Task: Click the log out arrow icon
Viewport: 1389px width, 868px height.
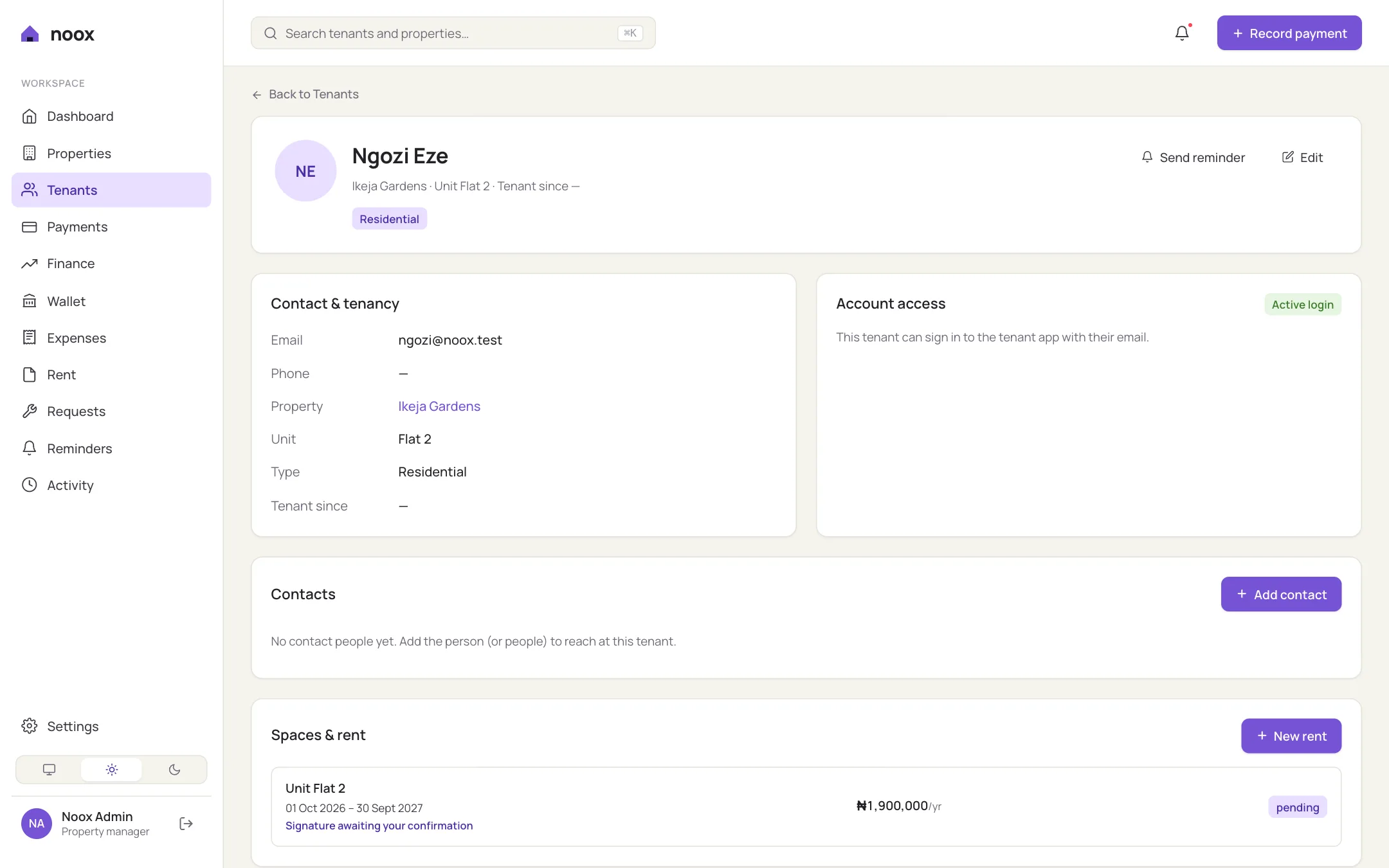Action: pos(186,824)
